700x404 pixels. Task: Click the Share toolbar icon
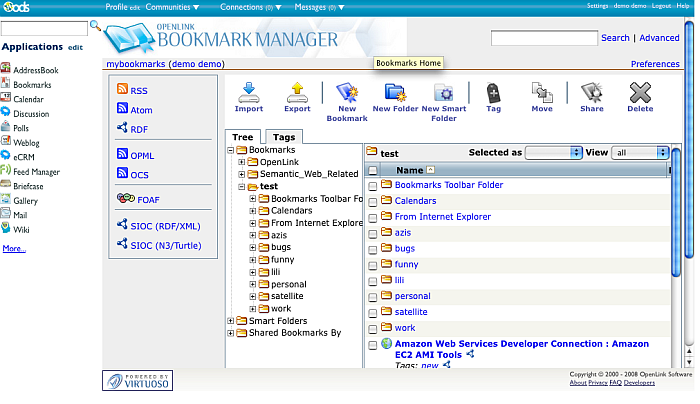tap(591, 93)
